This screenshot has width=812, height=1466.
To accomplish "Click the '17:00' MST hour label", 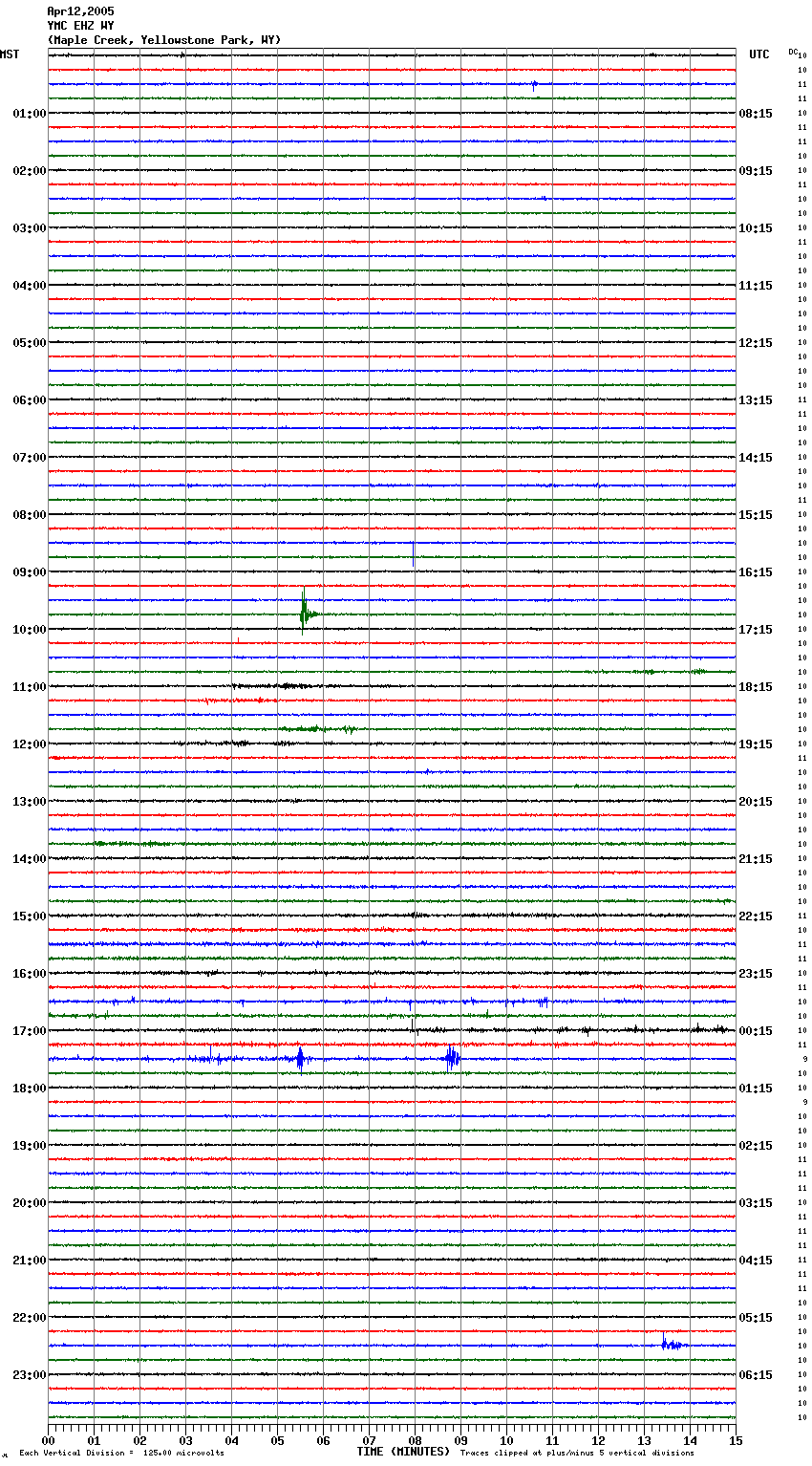I will (x=29, y=1031).
